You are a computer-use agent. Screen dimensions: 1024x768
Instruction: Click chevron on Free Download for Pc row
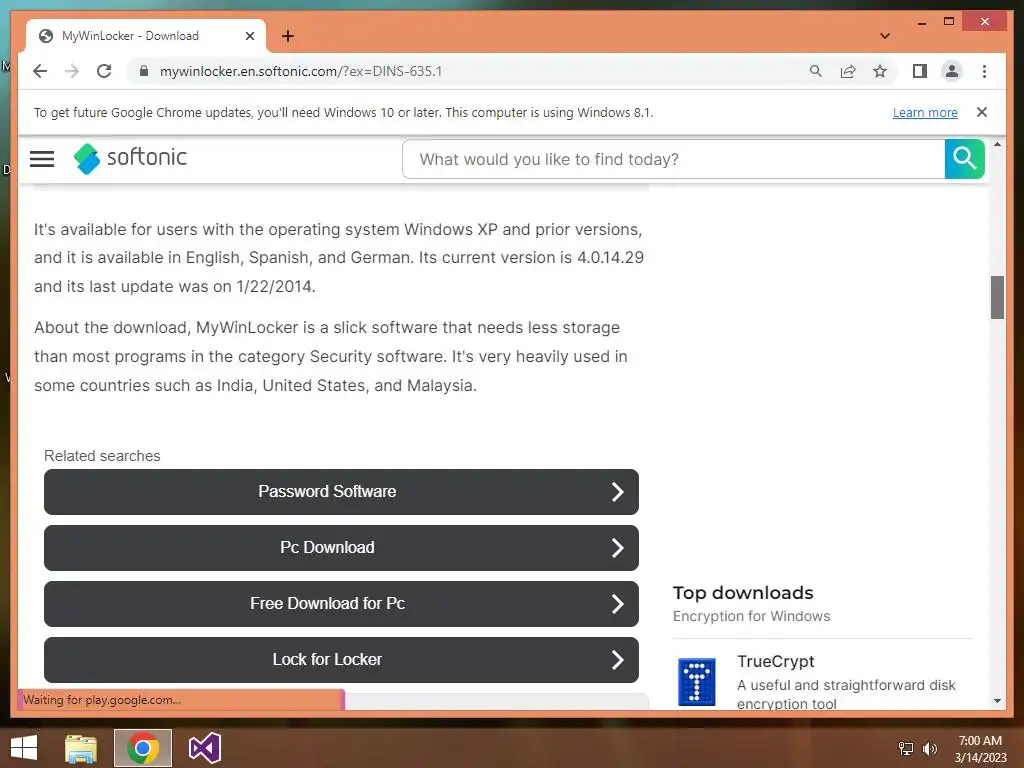pos(617,604)
